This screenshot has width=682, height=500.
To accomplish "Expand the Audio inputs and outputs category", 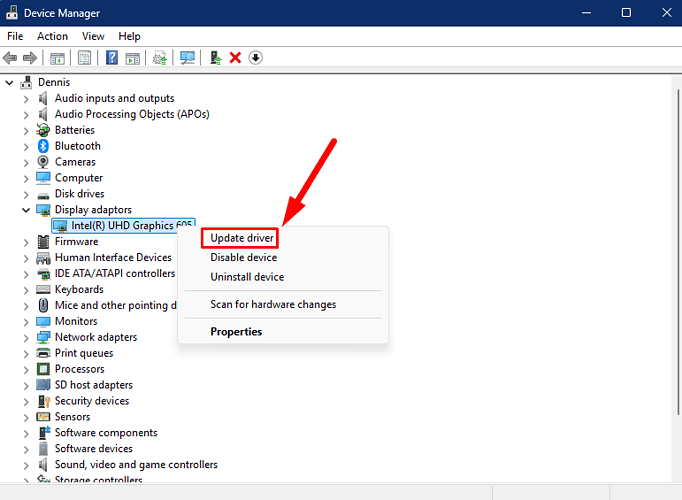I will tap(26, 98).
